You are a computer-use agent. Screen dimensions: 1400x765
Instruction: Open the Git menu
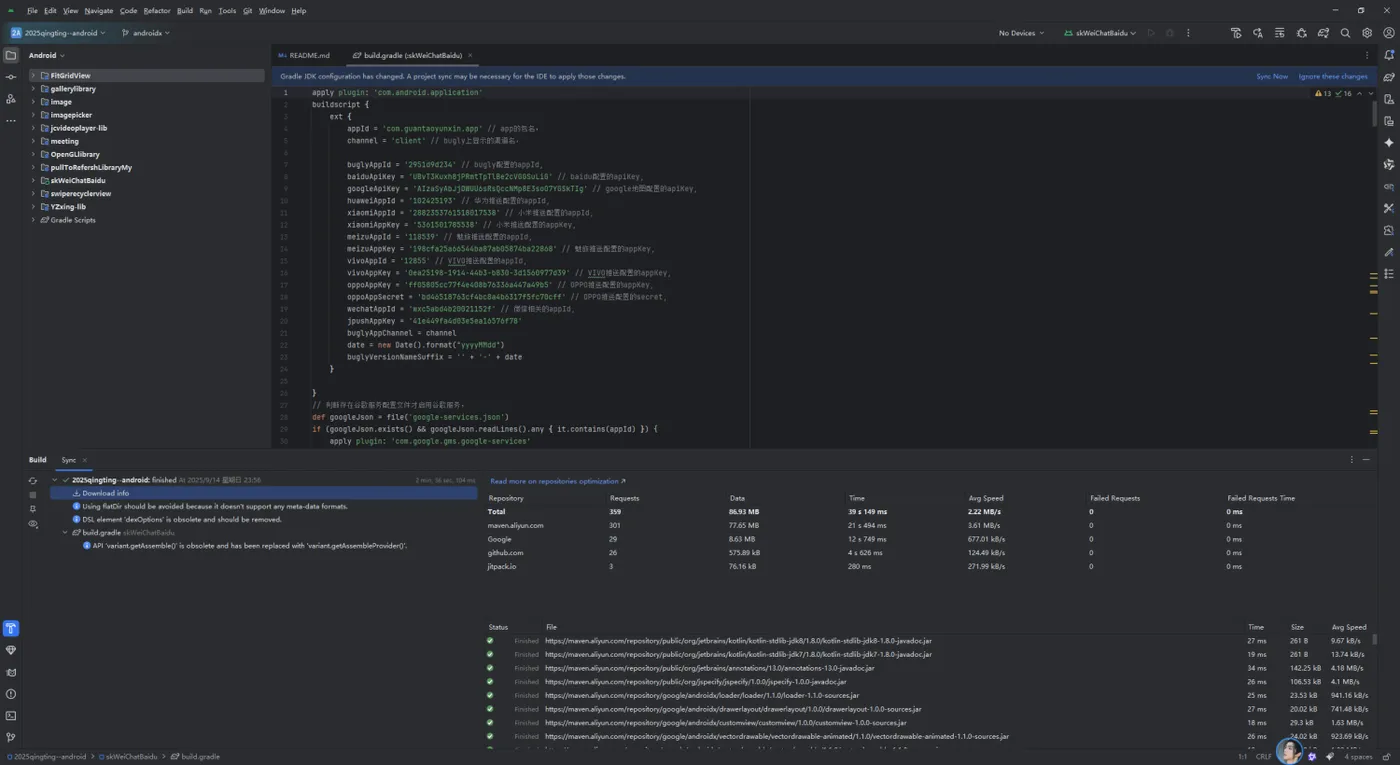click(x=248, y=11)
